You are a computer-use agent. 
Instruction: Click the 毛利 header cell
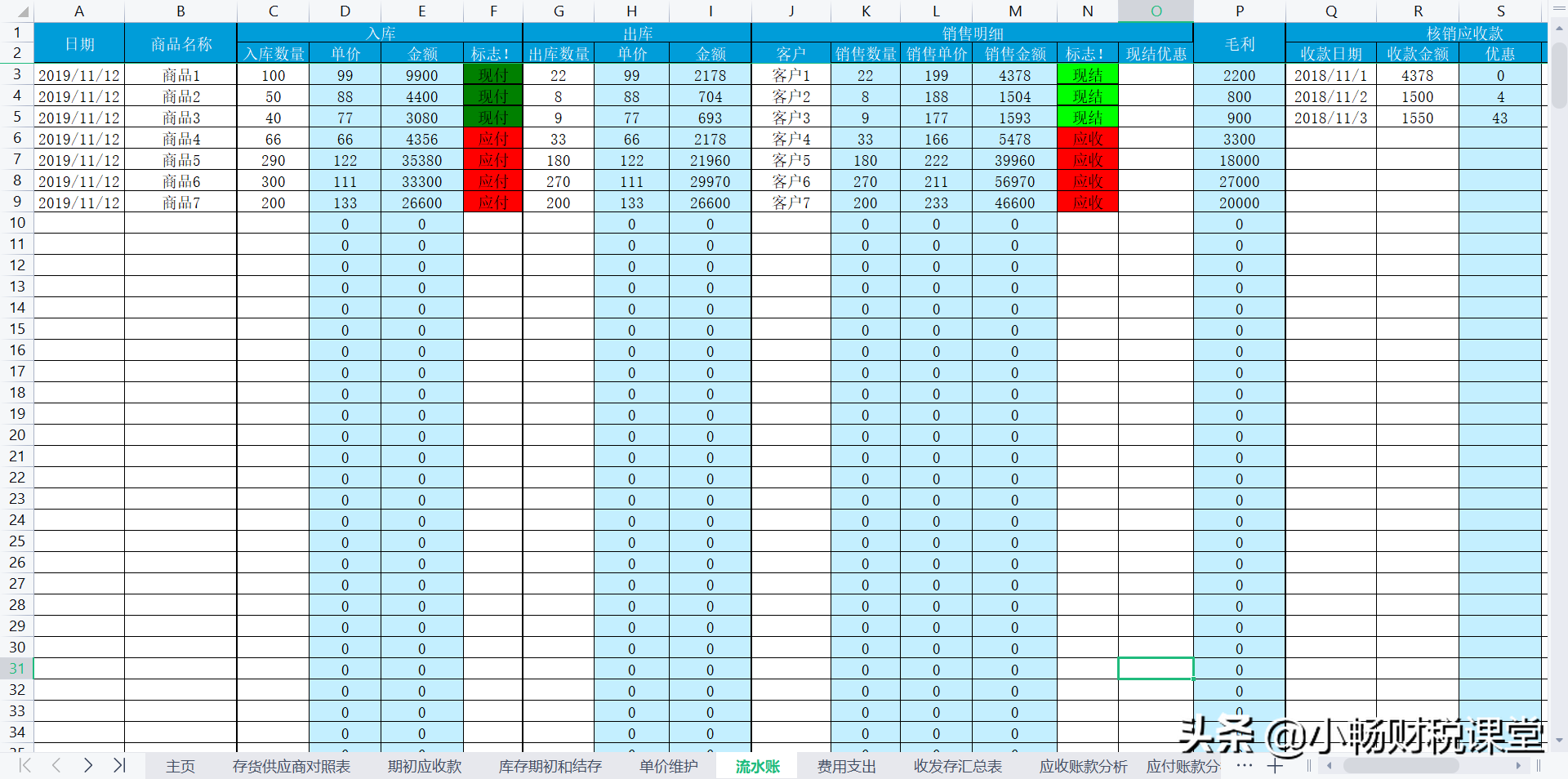point(1240,43)
